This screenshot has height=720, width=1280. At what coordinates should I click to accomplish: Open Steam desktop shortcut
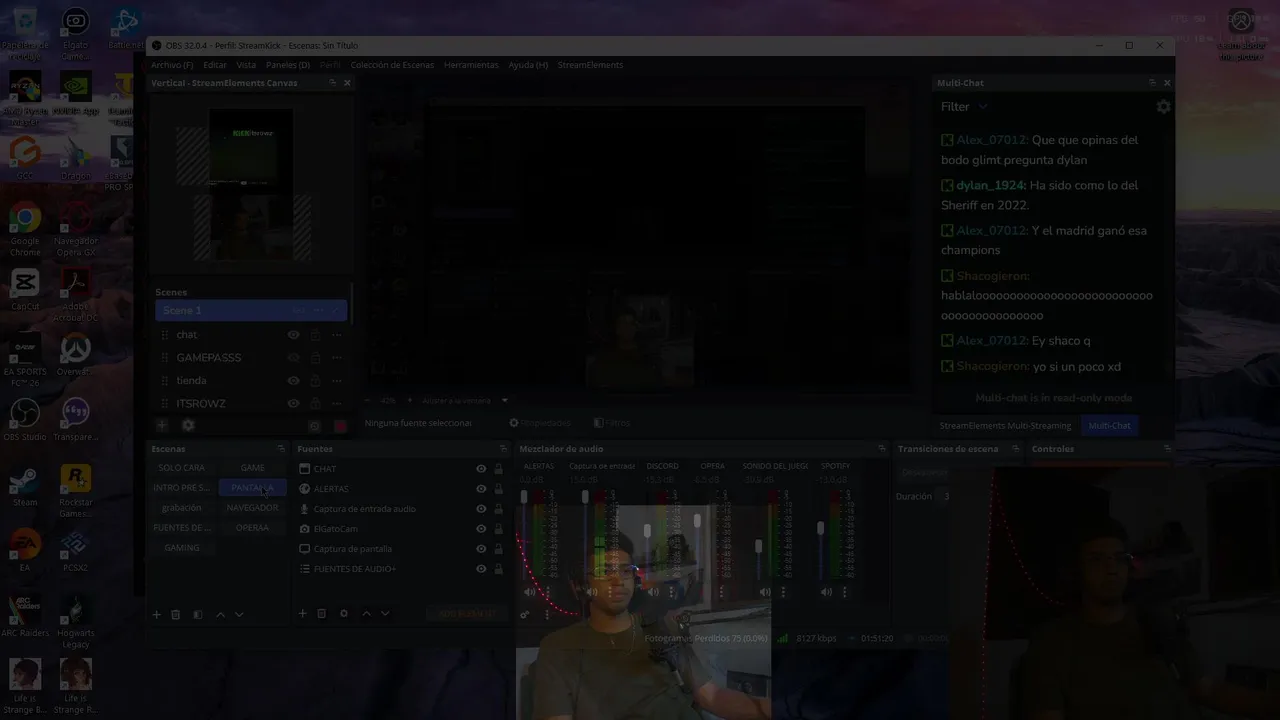pos(25,488)
